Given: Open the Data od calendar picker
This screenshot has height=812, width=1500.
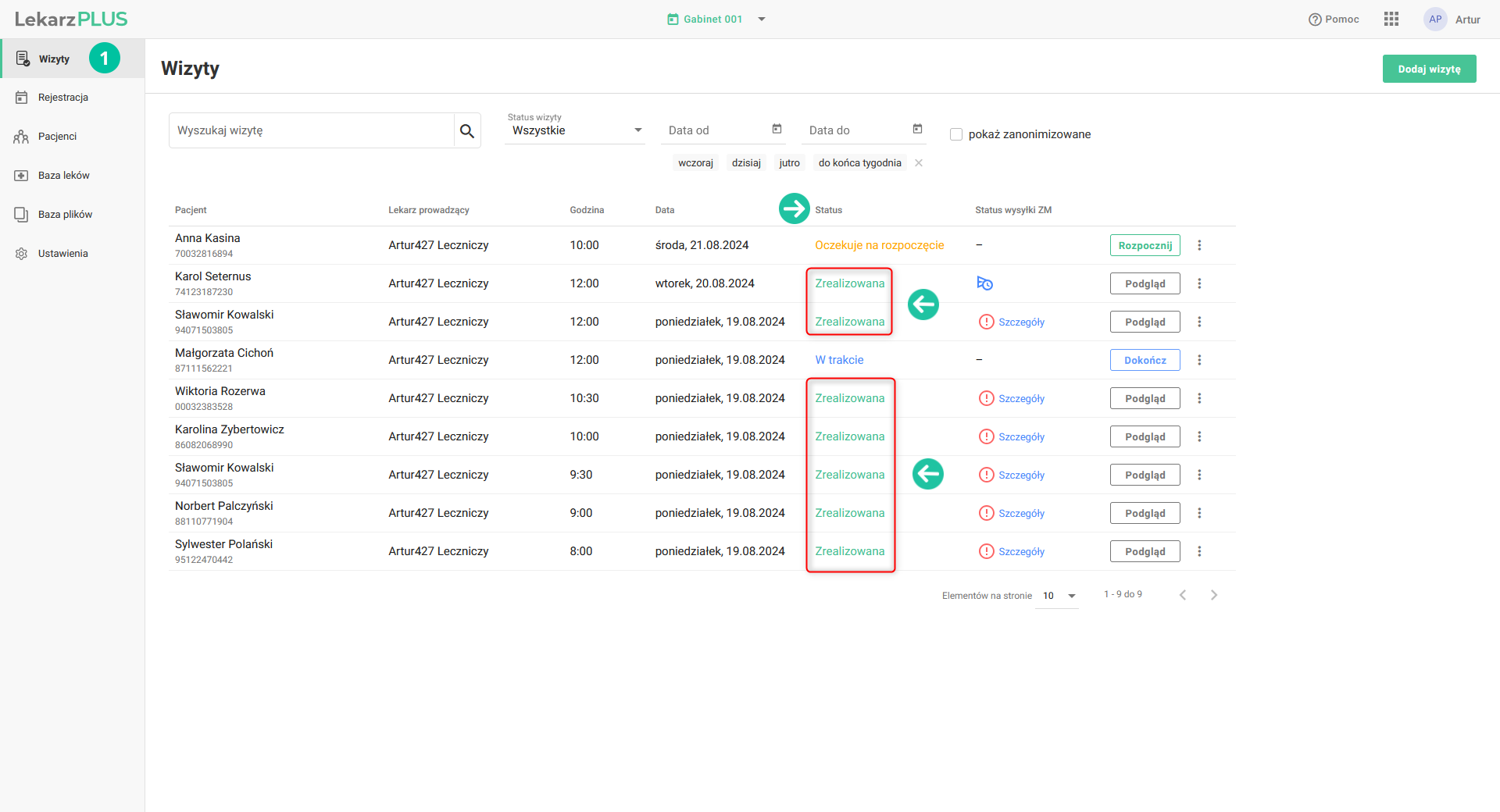Looking at the screenshot, I should pyautogui.click(x=777, y=130).
